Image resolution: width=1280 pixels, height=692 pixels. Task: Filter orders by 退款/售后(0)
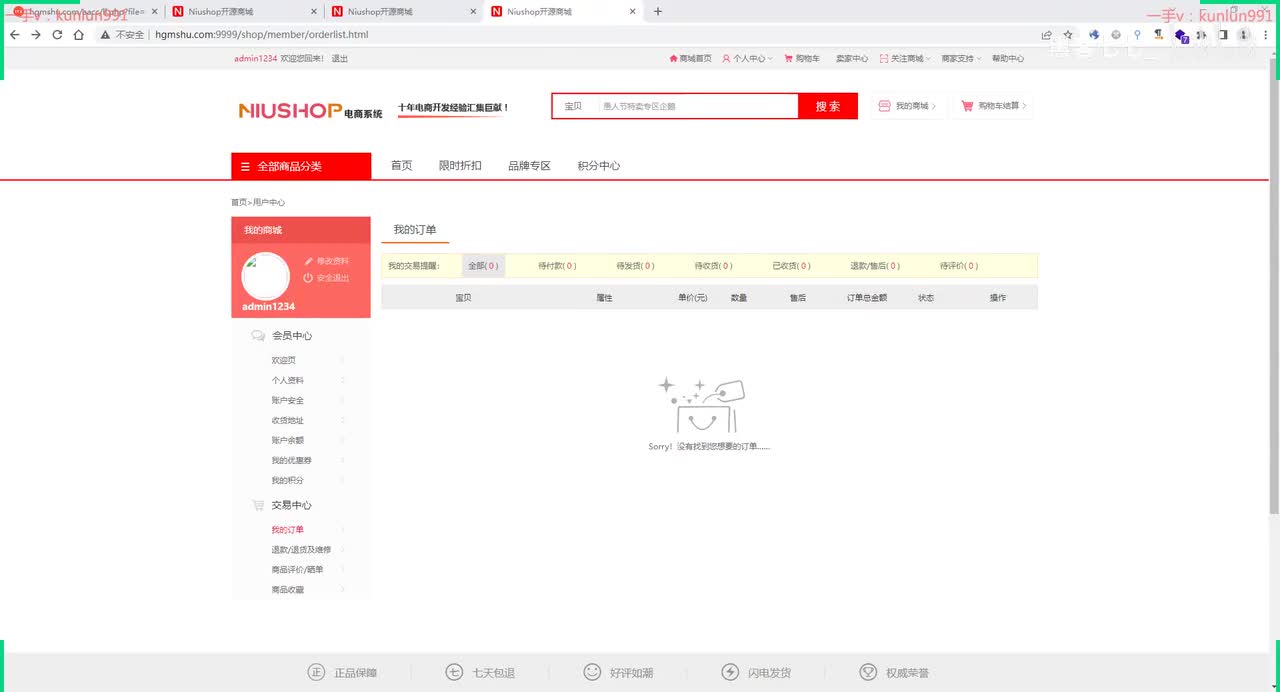875,266
